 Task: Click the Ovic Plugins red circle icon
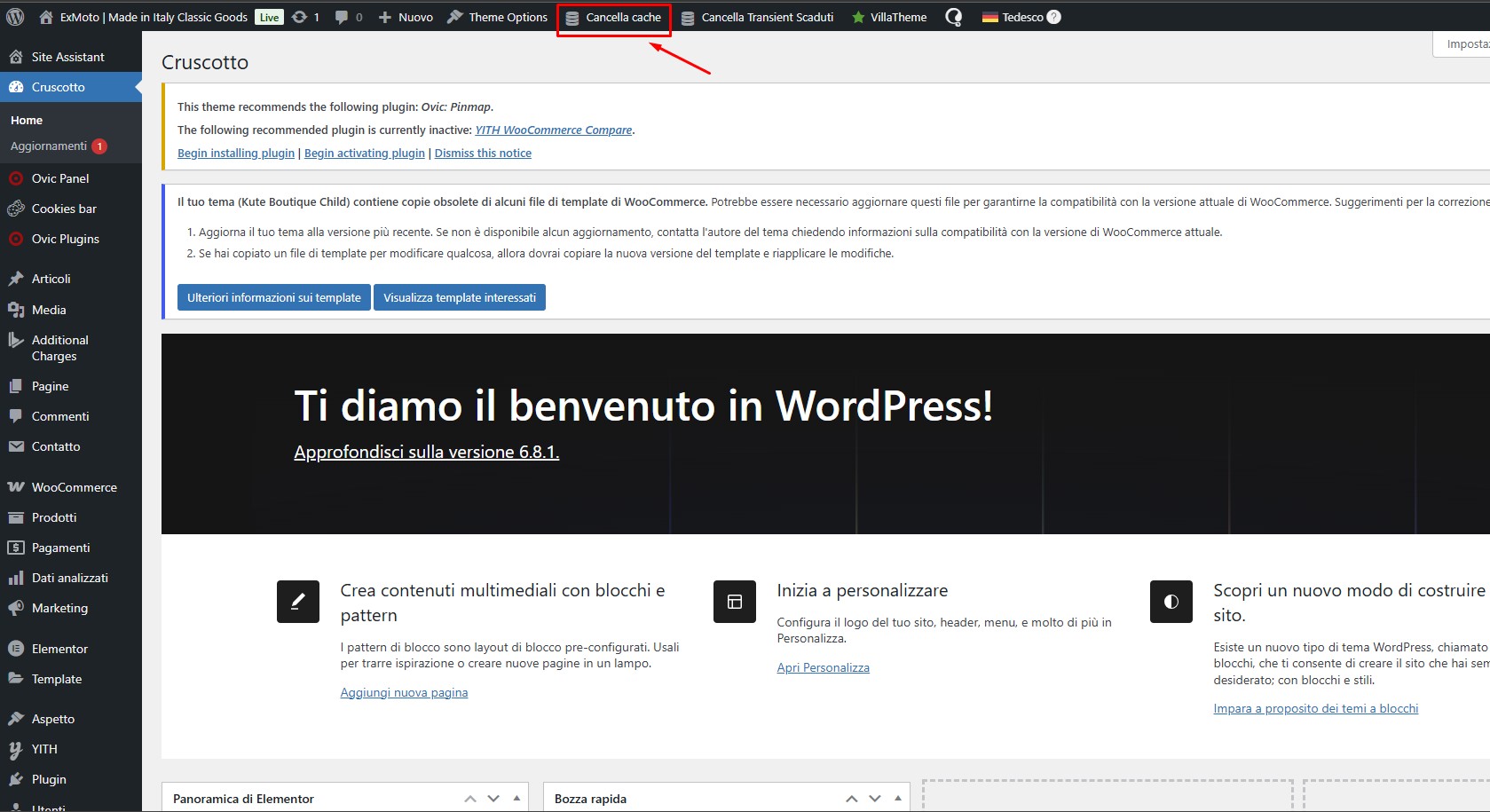[16, 239]
